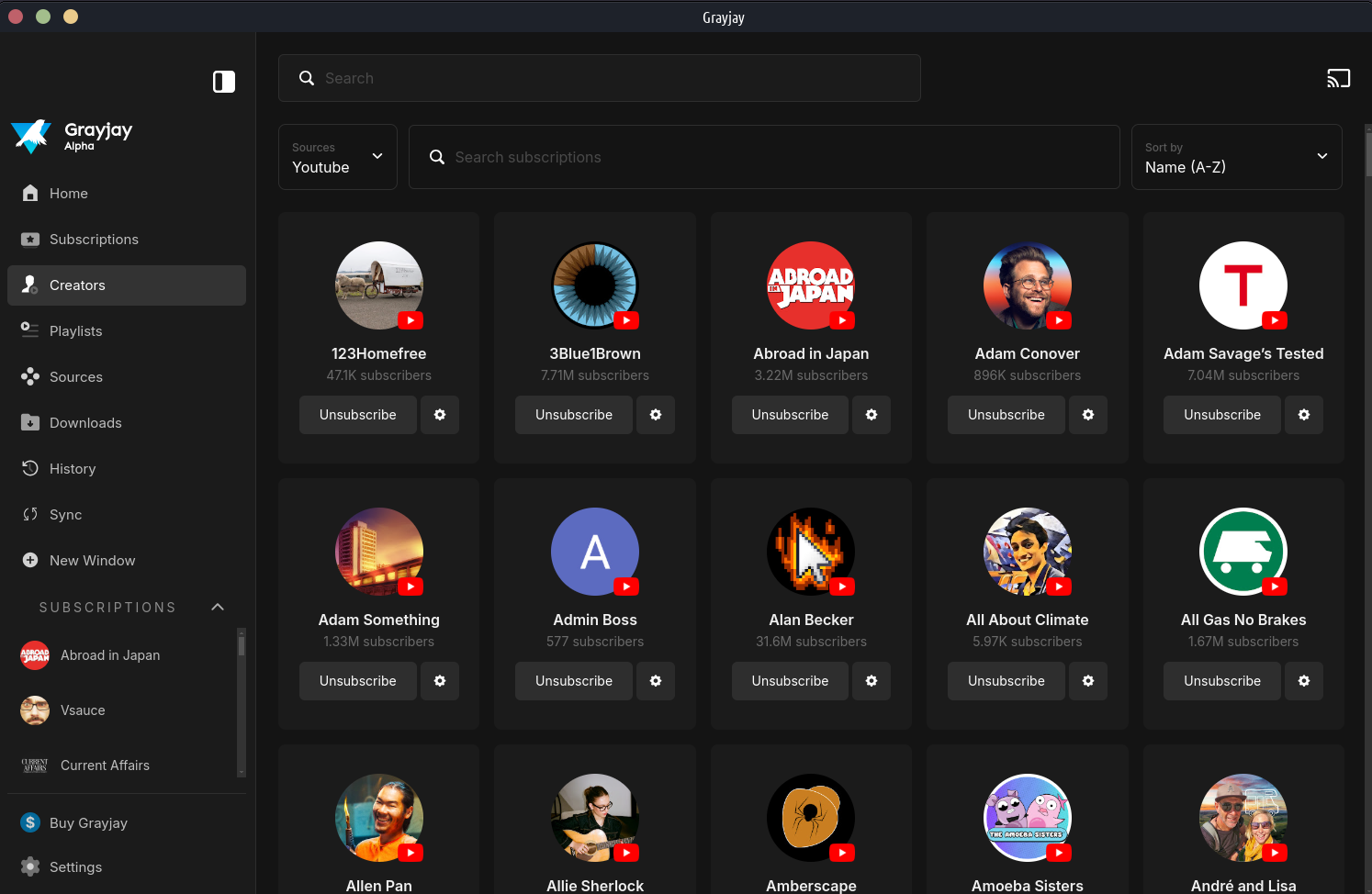This screenshot has height=894, width=1372.
Task: Open Abroad in Japan channel thumbnail
Action: (x=811, y=285)
